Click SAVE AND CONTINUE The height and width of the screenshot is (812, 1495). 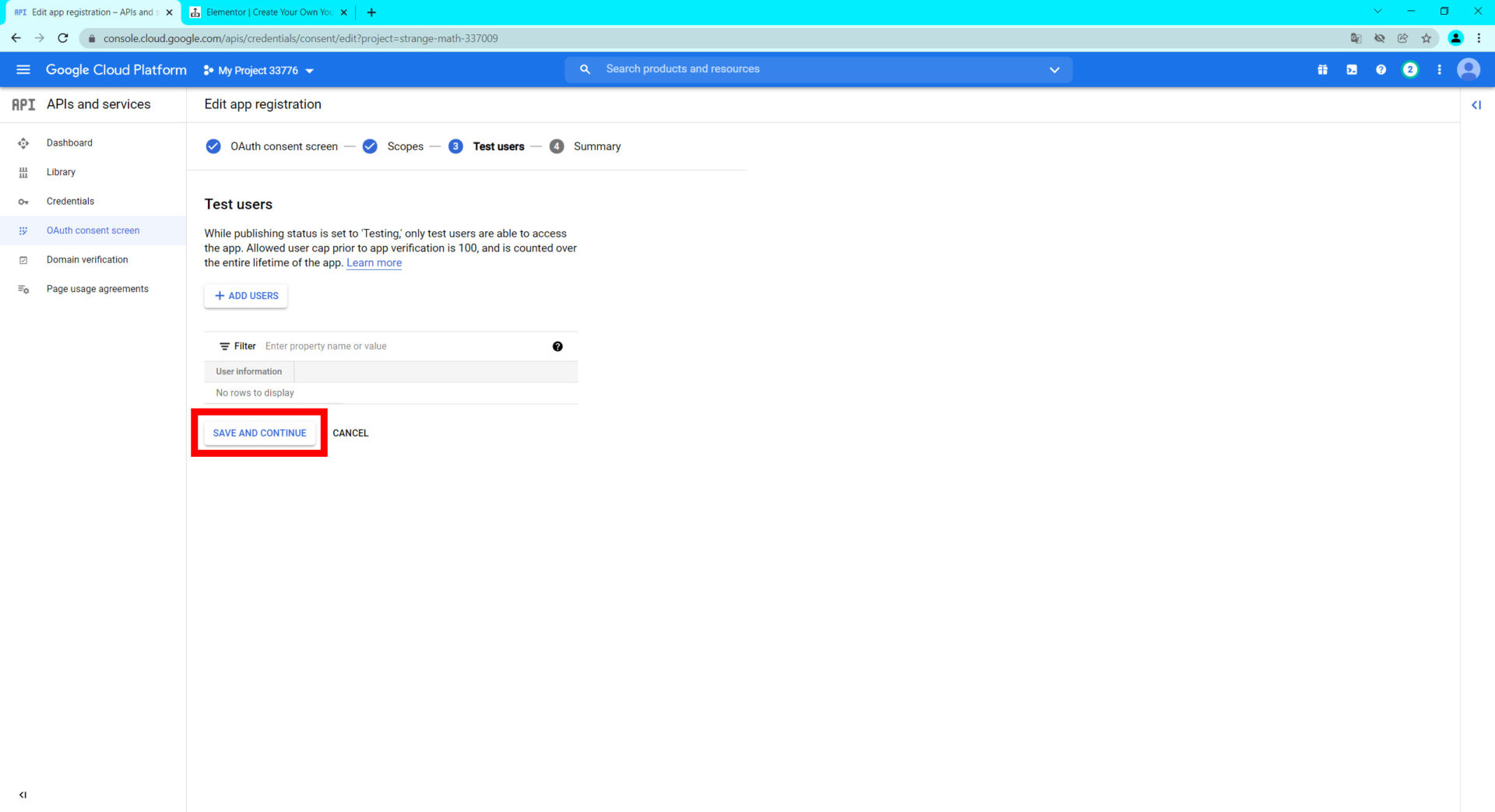click(259, 433)
